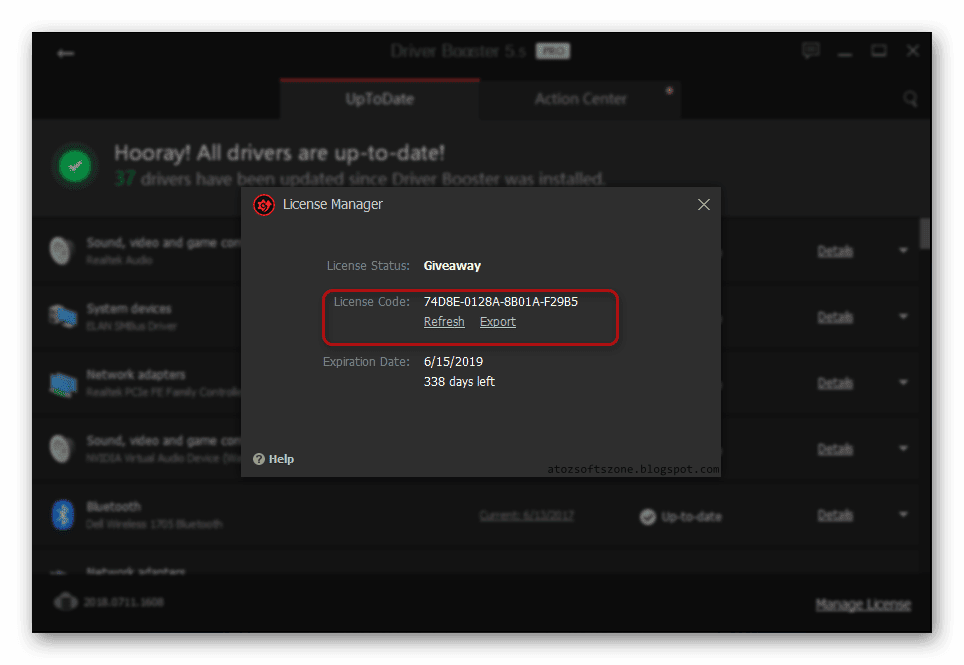The image size is (964, 665).
Task: Click the System devices icon
Action: [63, 317]
